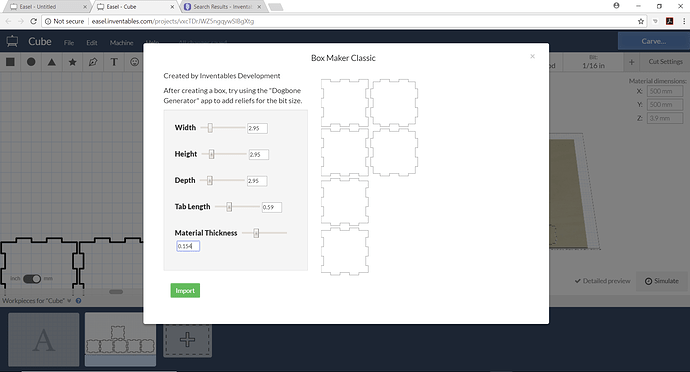Click the PDF extension icon

click(x=669, y=21)
